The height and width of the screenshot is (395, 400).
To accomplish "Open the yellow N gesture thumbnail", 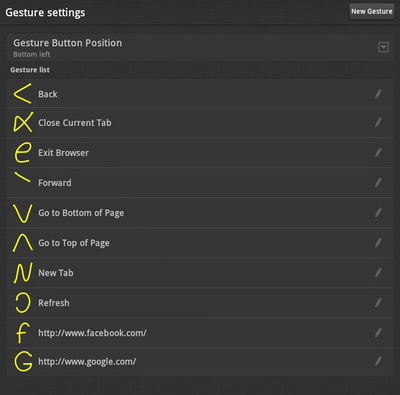I will 23,273.
